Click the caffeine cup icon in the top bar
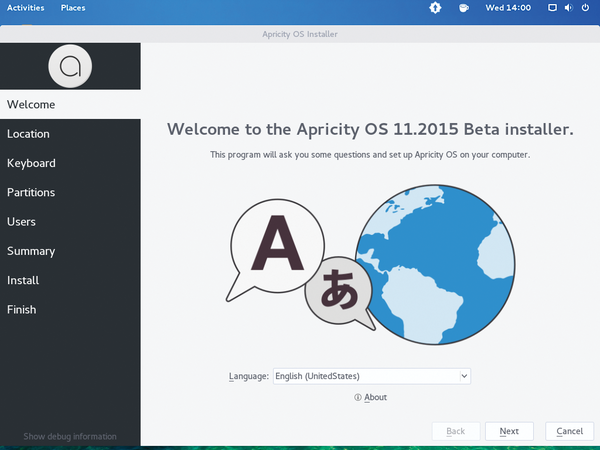The image size is (600, 450). pos(463,8)
